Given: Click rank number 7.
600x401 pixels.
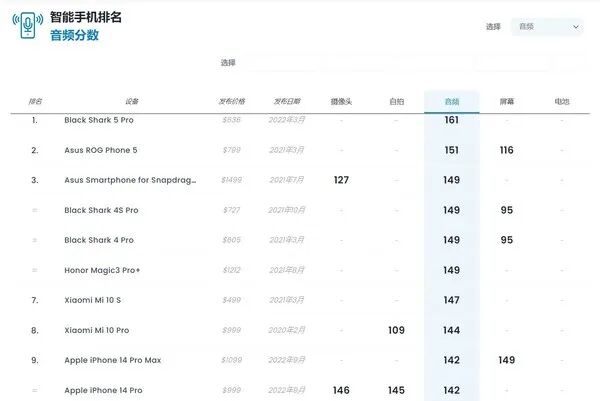Looking at the screenshot, I should pyautogui.click(x=35, y=300).
